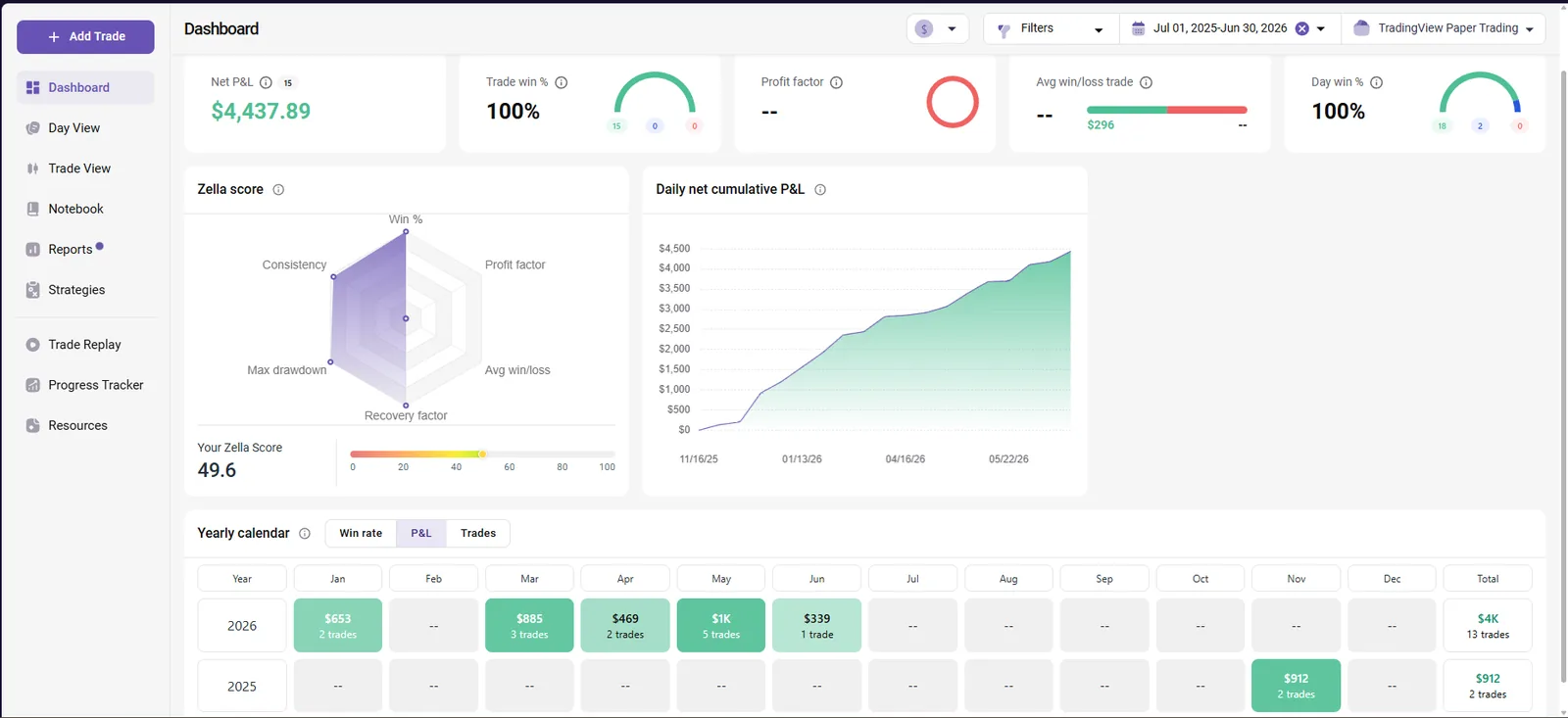Click the Day win gauge count 18
The height and width of the screenshot is (718, 1568).
1442,125
